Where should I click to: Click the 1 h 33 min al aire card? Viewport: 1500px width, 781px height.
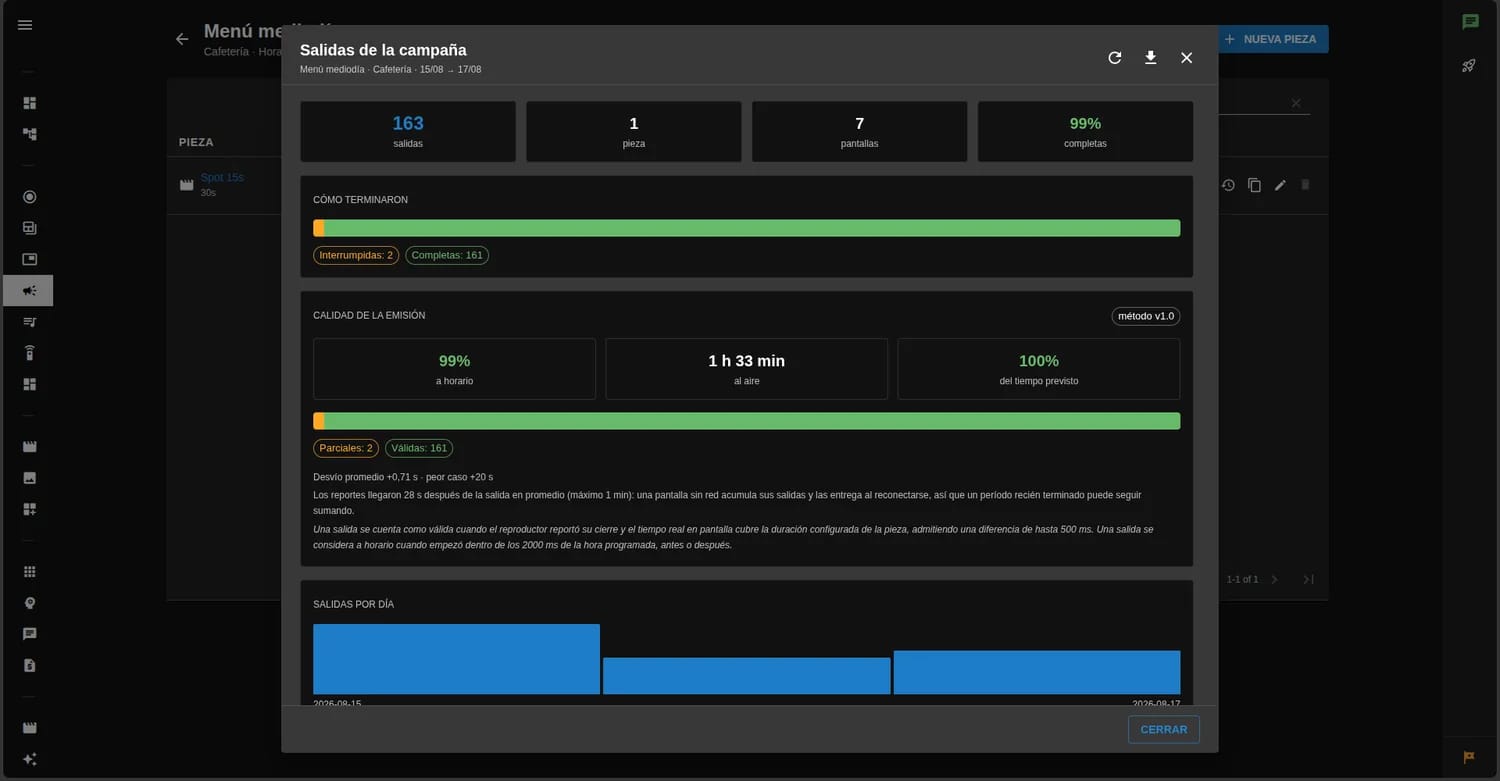click(x=746, y=369)
